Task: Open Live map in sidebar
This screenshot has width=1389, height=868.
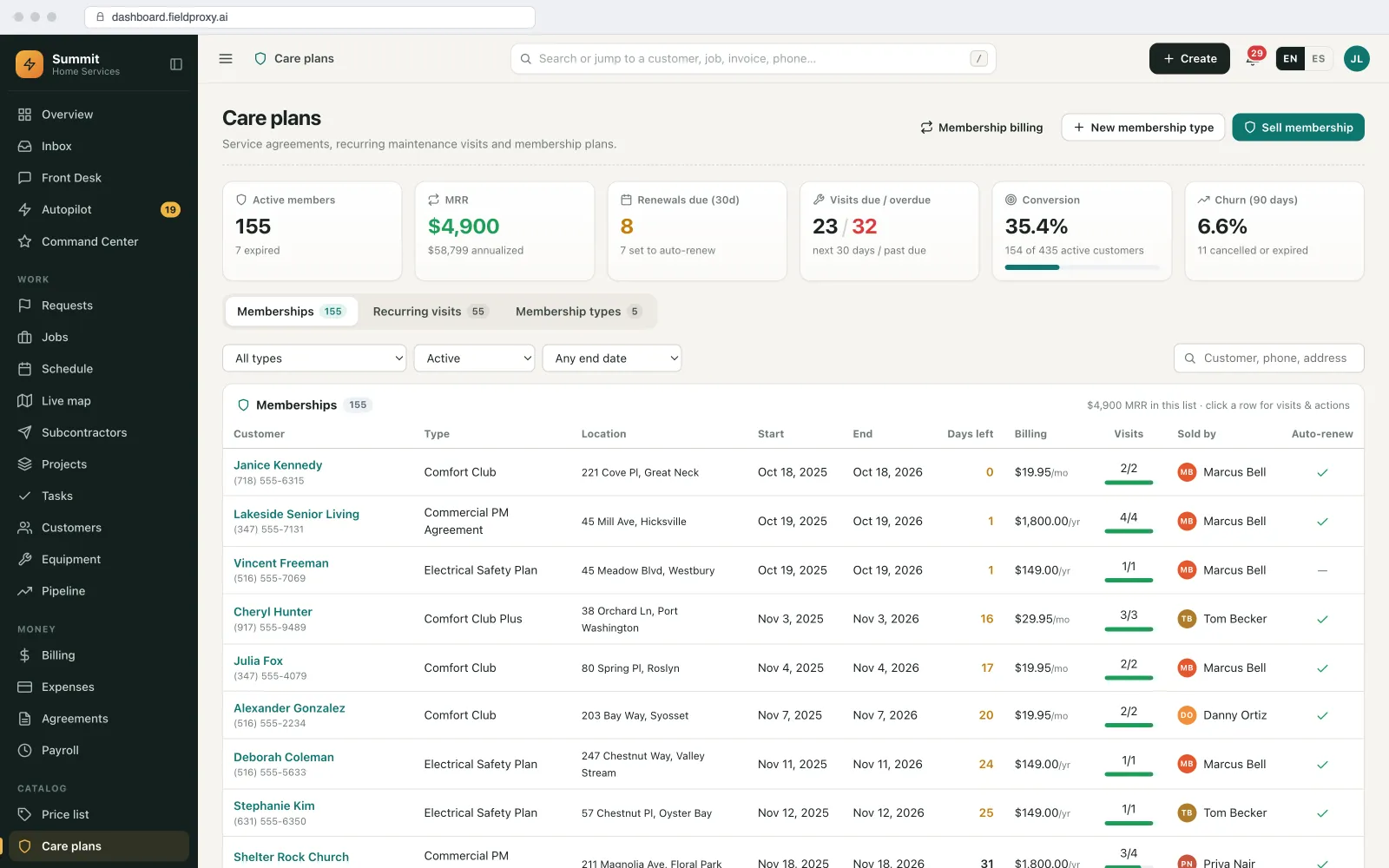Action: coord(99,401)
